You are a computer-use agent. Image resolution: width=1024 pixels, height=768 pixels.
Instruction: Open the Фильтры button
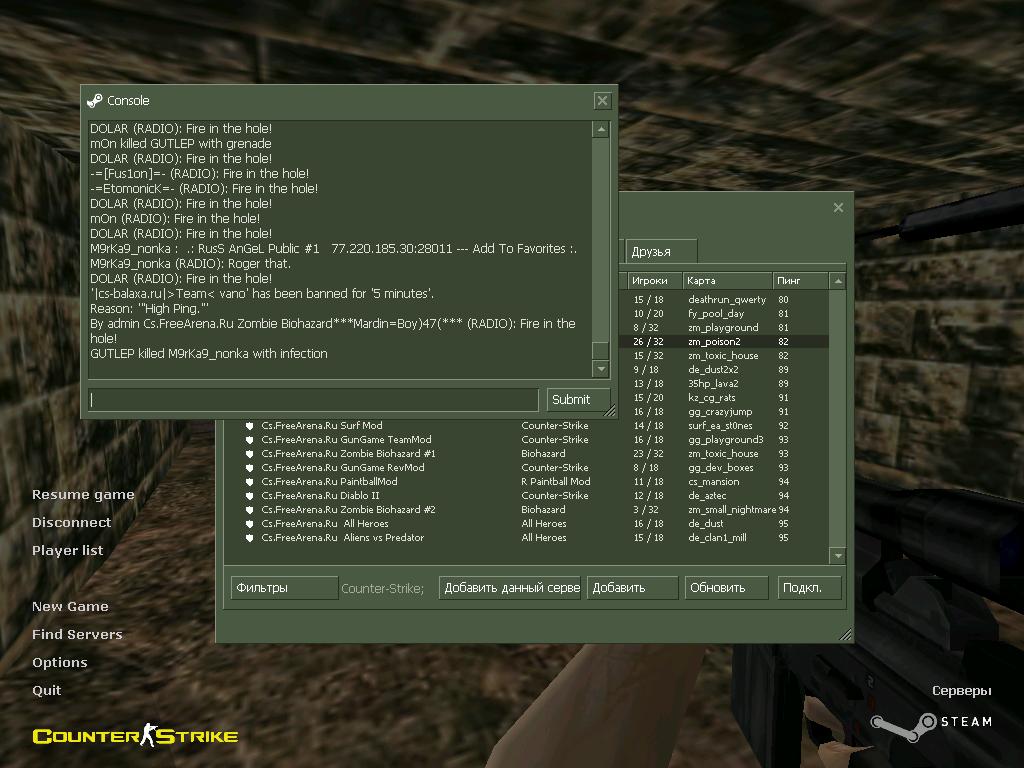284,588
